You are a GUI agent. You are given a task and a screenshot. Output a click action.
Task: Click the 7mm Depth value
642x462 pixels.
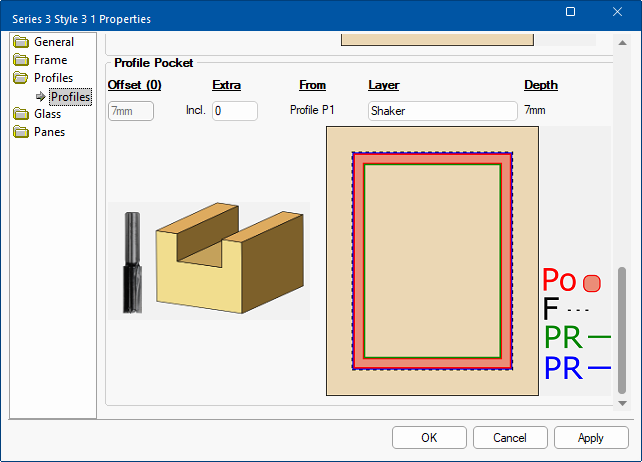point(535,110)
